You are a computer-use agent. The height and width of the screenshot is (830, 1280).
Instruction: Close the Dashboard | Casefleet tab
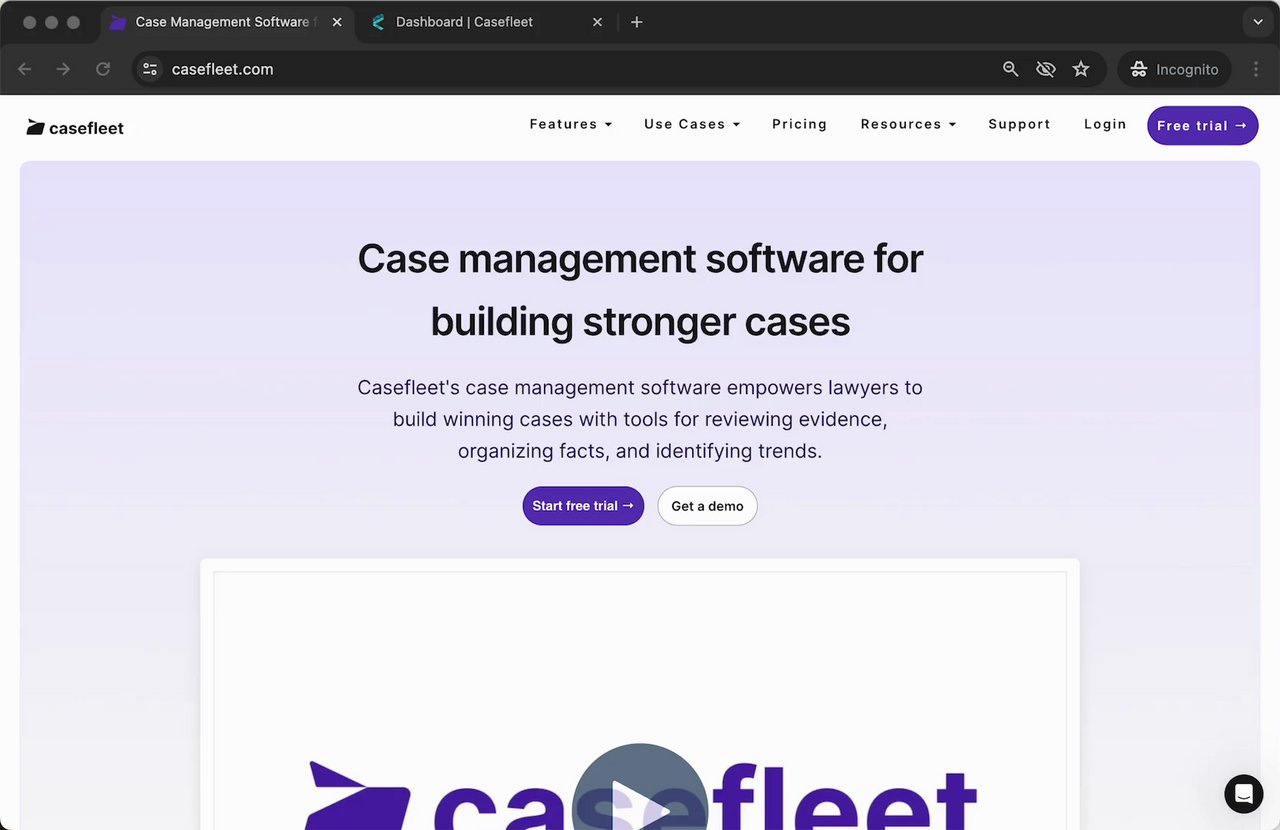pos(597,22)
